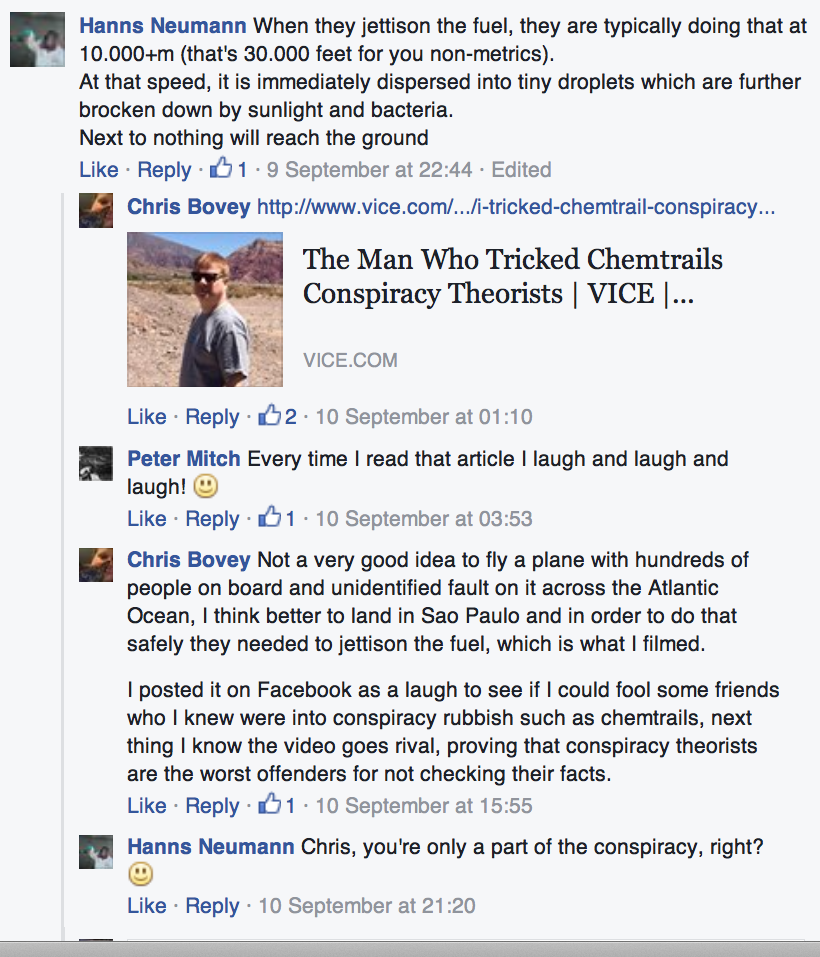The width and height of the screenshot is (820, 957).
Task: Click thumbs-up count on VICE link comment
Action: pyautogui.click(x=291, y=416)
